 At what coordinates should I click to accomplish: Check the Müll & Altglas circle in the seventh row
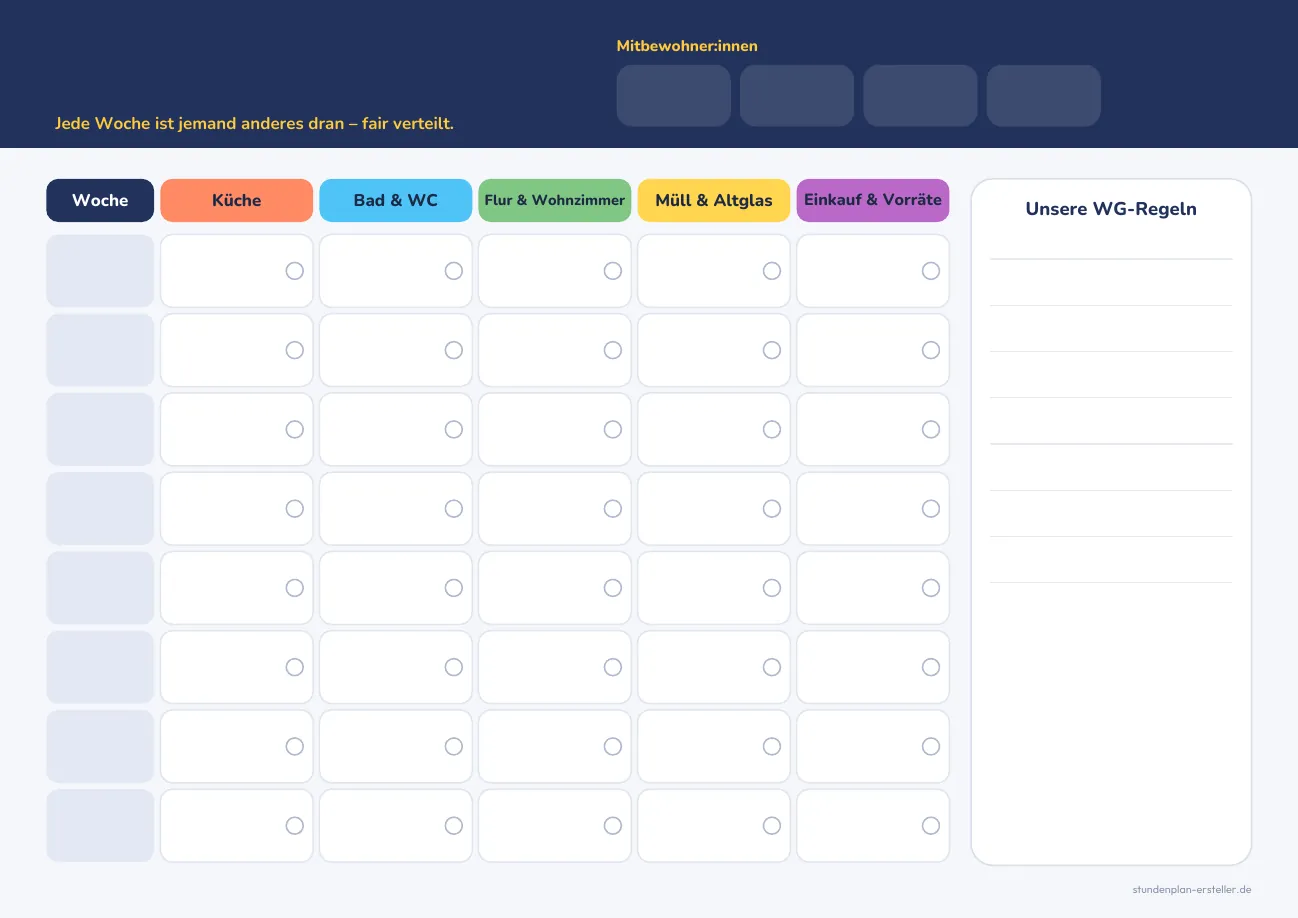(771, 746)
